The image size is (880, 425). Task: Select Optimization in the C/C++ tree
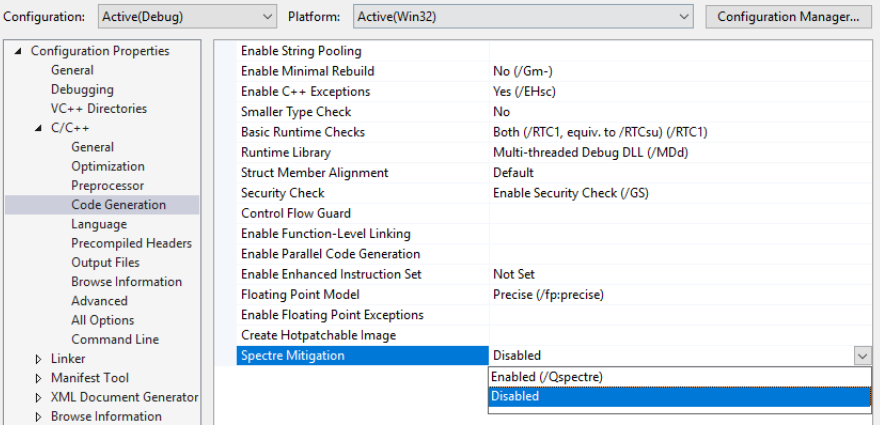108,166
